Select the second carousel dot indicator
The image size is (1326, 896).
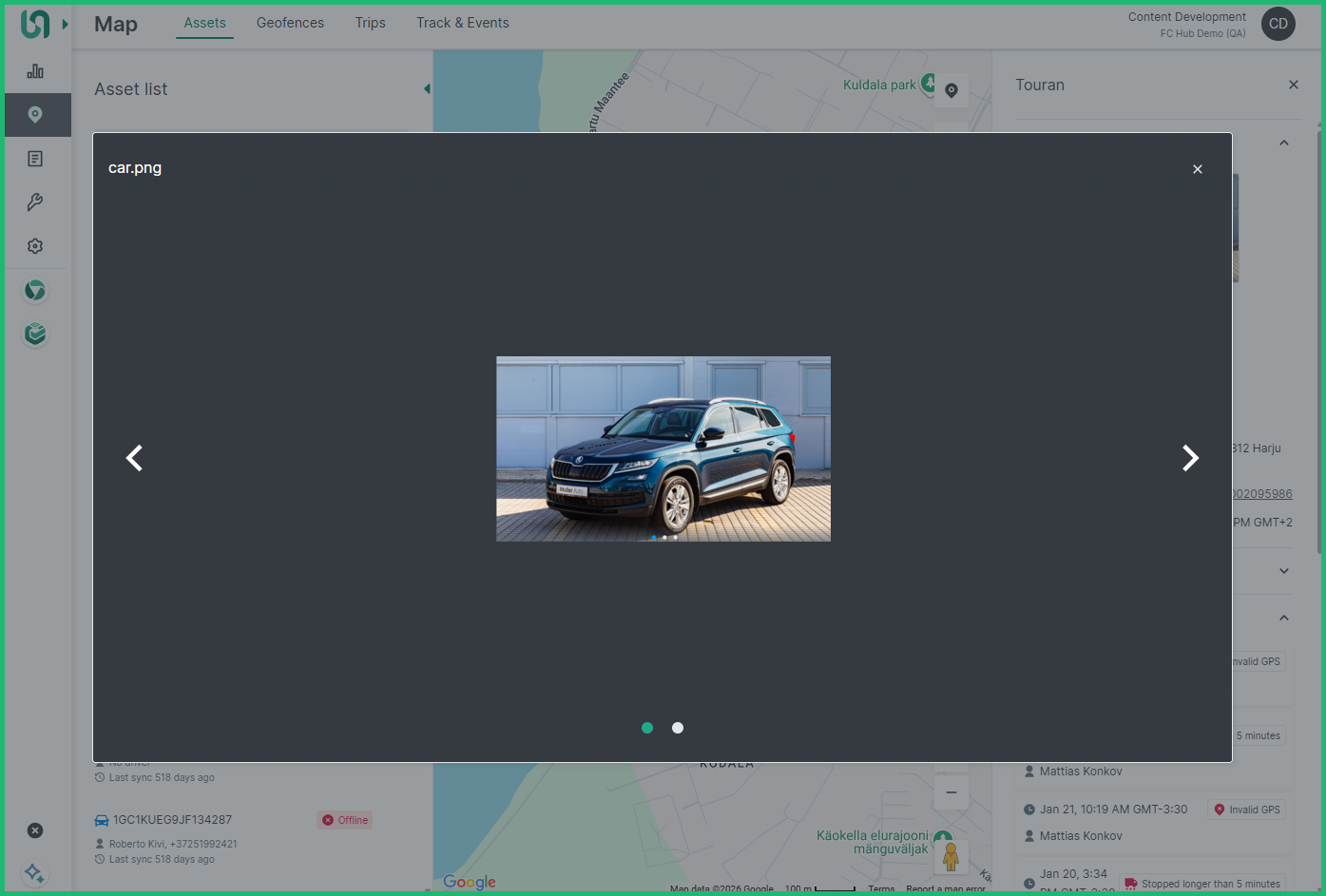tap(678, 728)
